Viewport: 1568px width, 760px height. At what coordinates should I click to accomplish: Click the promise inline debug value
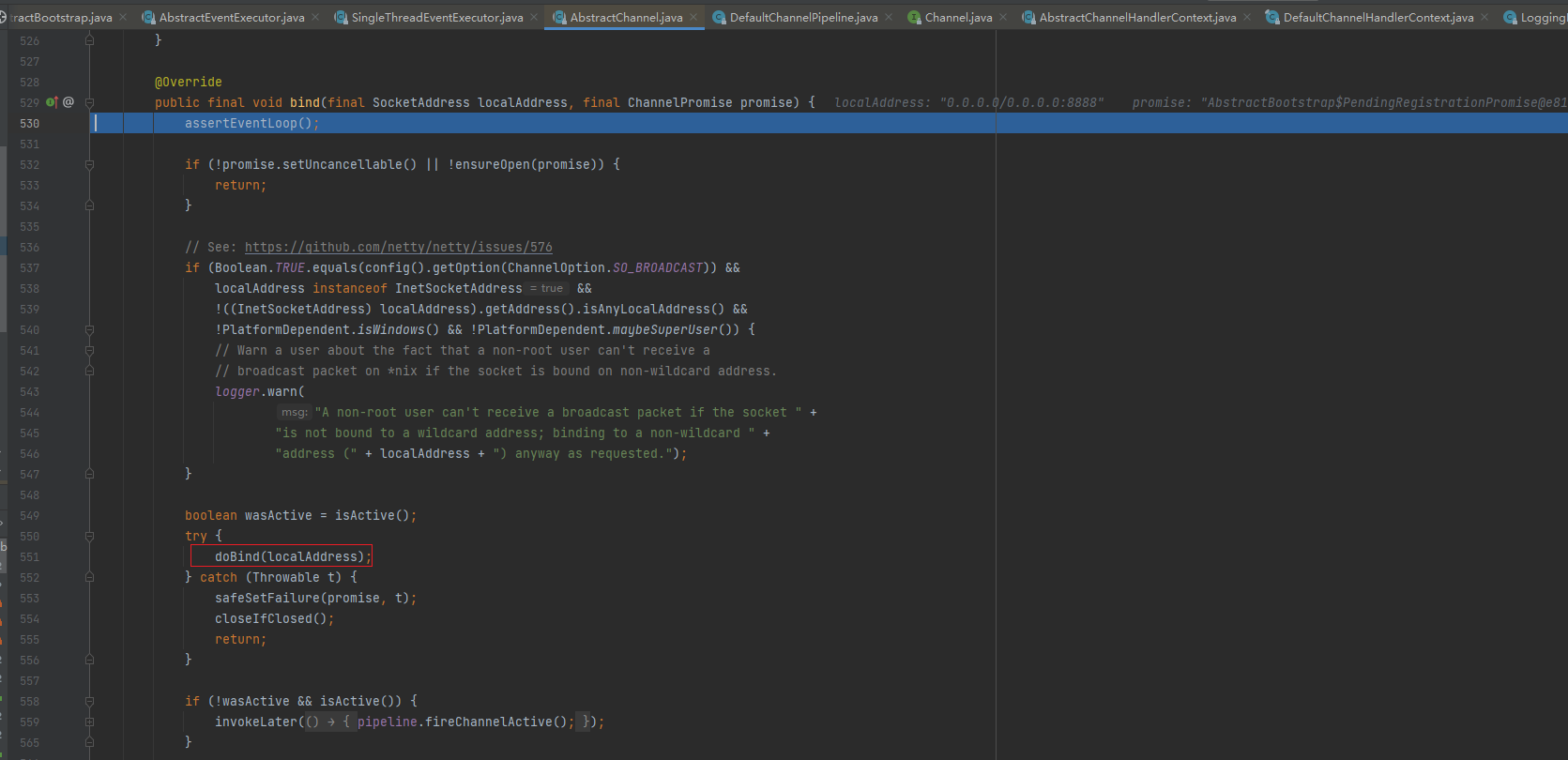tap(1349, 102)
